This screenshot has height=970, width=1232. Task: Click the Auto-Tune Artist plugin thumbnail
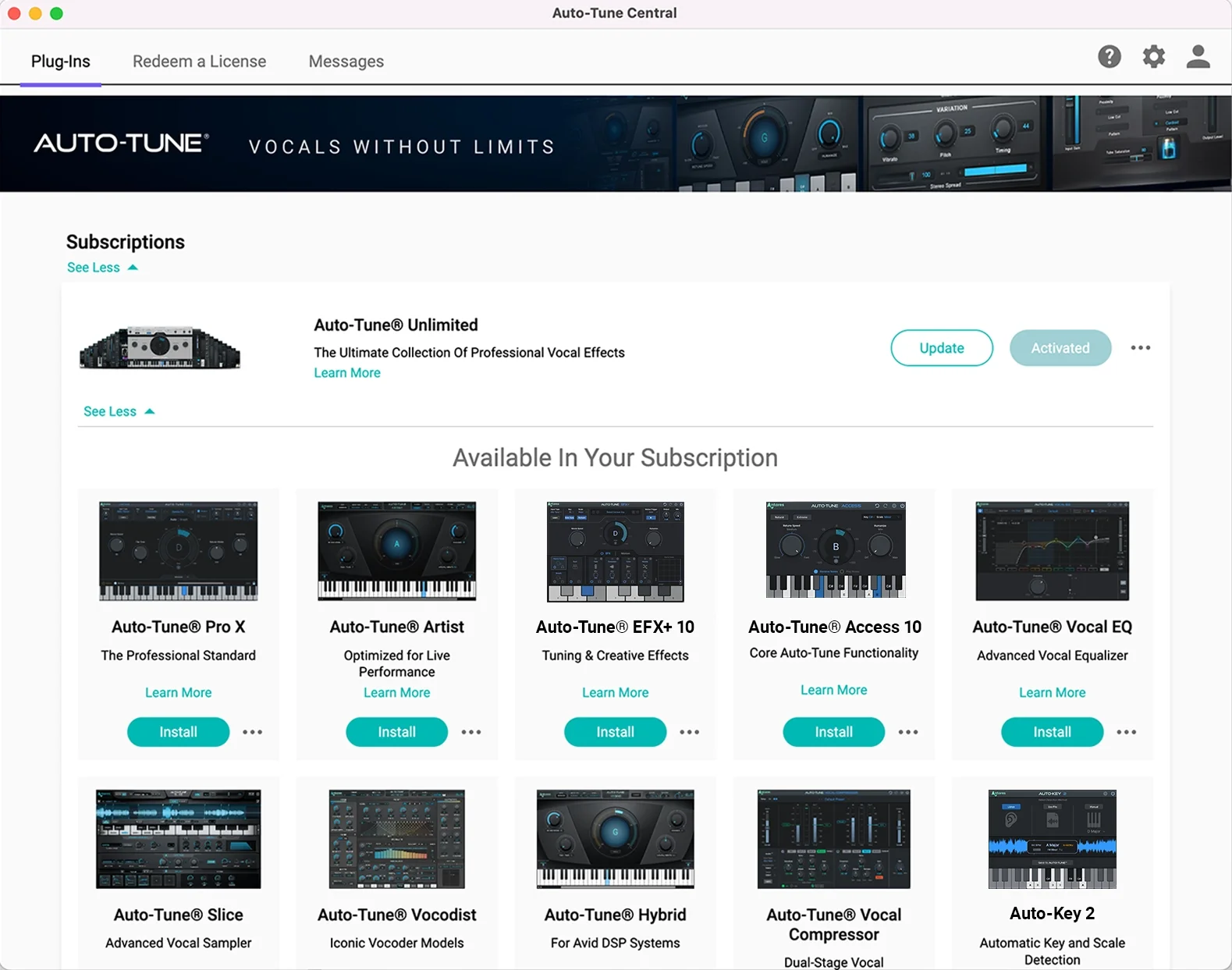click(396, 551)
